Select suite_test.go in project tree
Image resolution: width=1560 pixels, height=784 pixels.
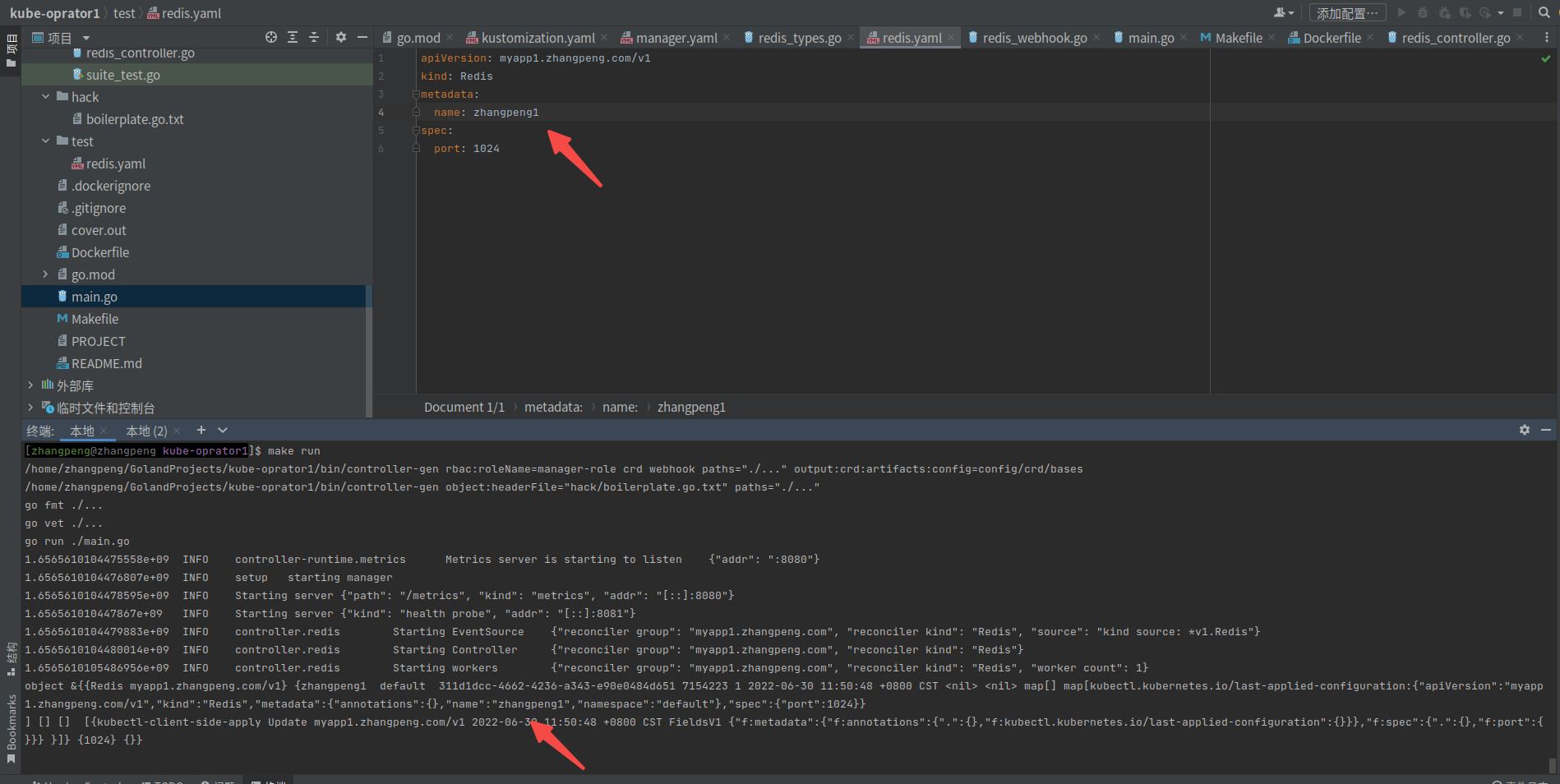(122, 75)
